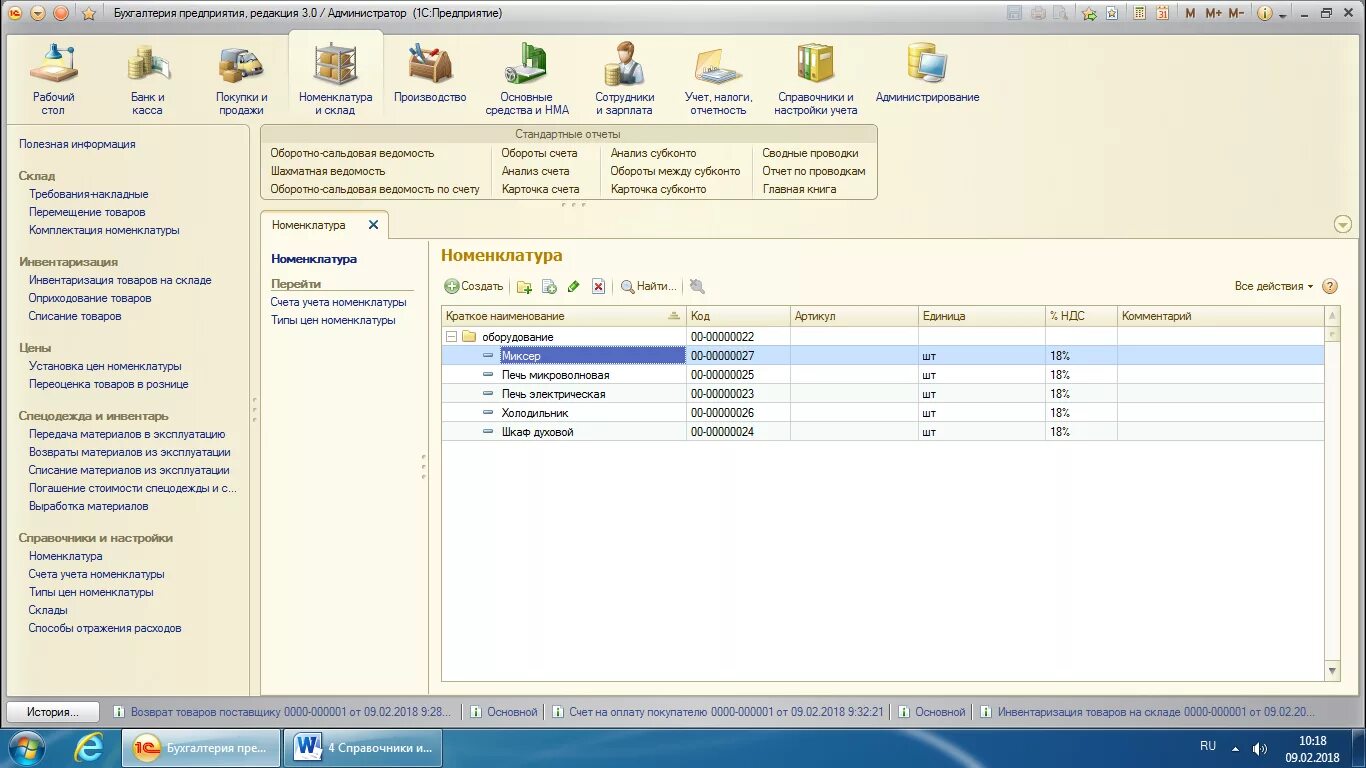Open the Рабочий стол section

point(53,79)
